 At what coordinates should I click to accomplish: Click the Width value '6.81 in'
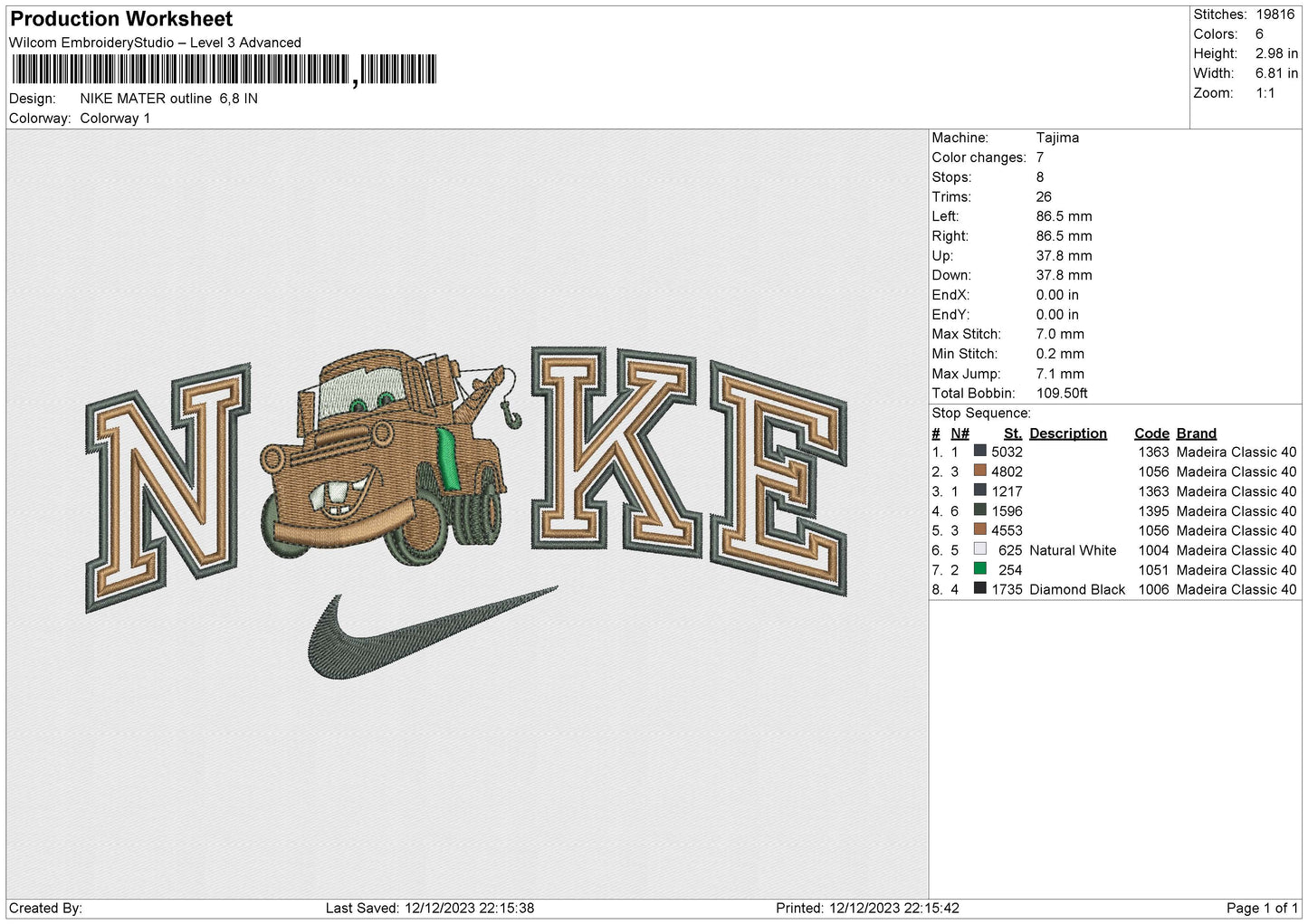coord(1276,73)
